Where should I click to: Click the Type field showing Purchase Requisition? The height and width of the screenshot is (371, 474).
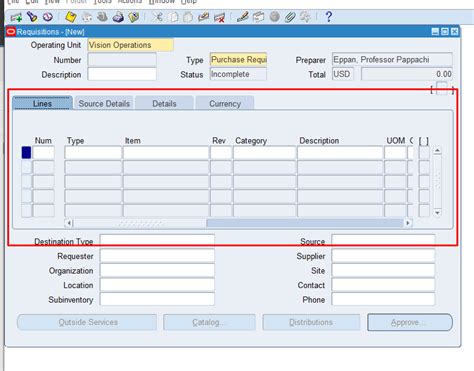pyautogui.click(x=238, y=60)
